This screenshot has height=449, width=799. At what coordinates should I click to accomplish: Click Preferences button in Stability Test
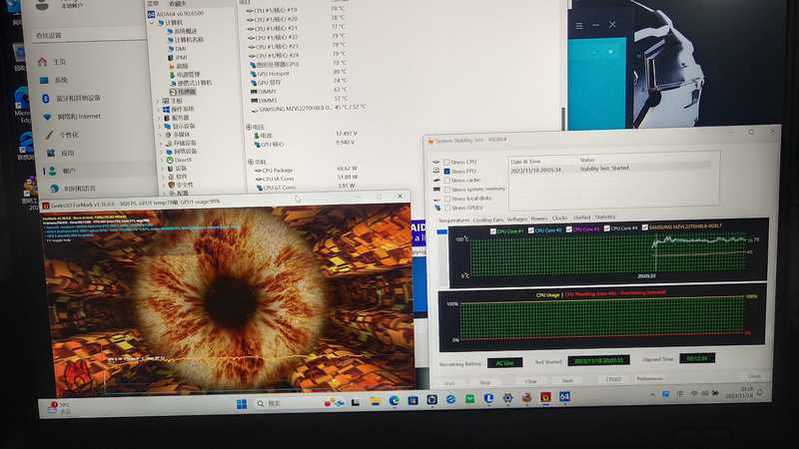[650, 379]
